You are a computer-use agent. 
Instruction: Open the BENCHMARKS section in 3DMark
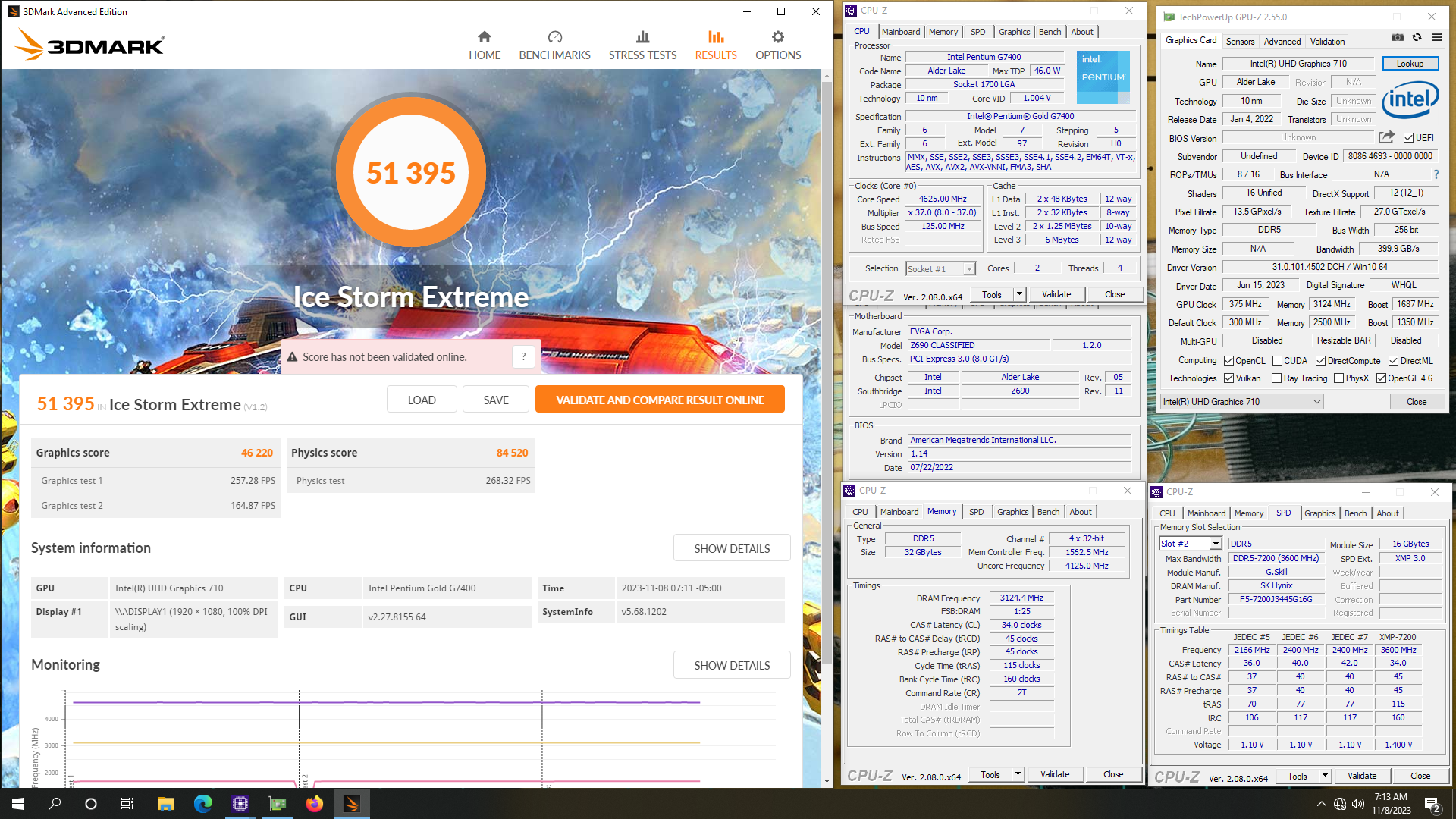(554, 45)
